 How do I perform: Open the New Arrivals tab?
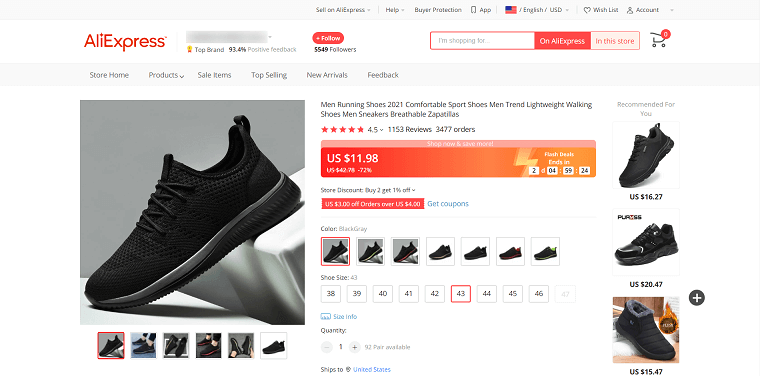(327, 75)
